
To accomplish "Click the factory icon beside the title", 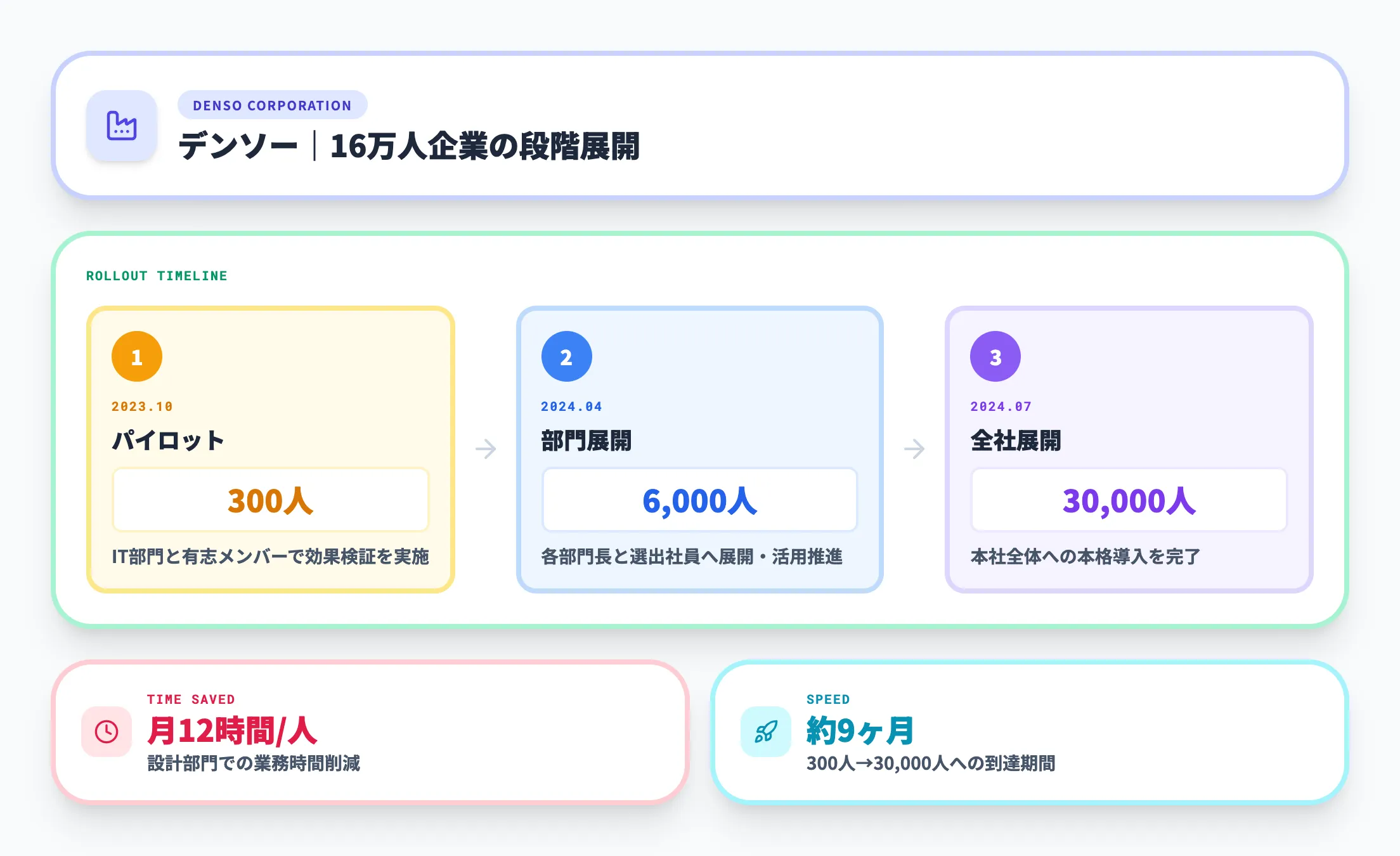I will pyautogui.click(x=122, y=126).
